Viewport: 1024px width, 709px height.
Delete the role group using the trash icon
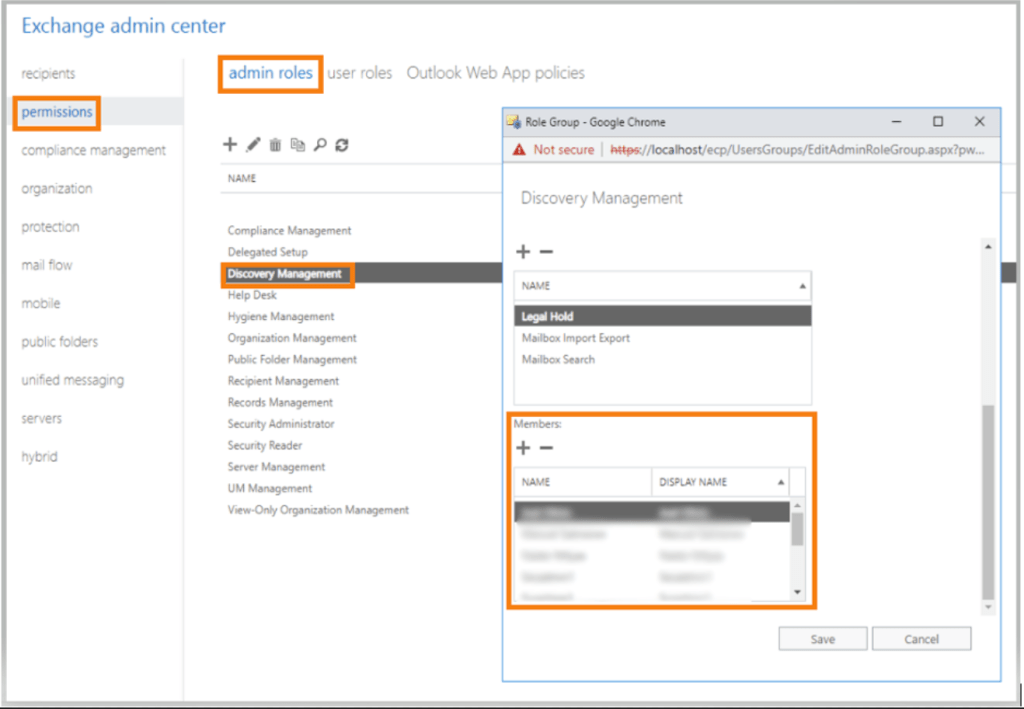point(276,144)
